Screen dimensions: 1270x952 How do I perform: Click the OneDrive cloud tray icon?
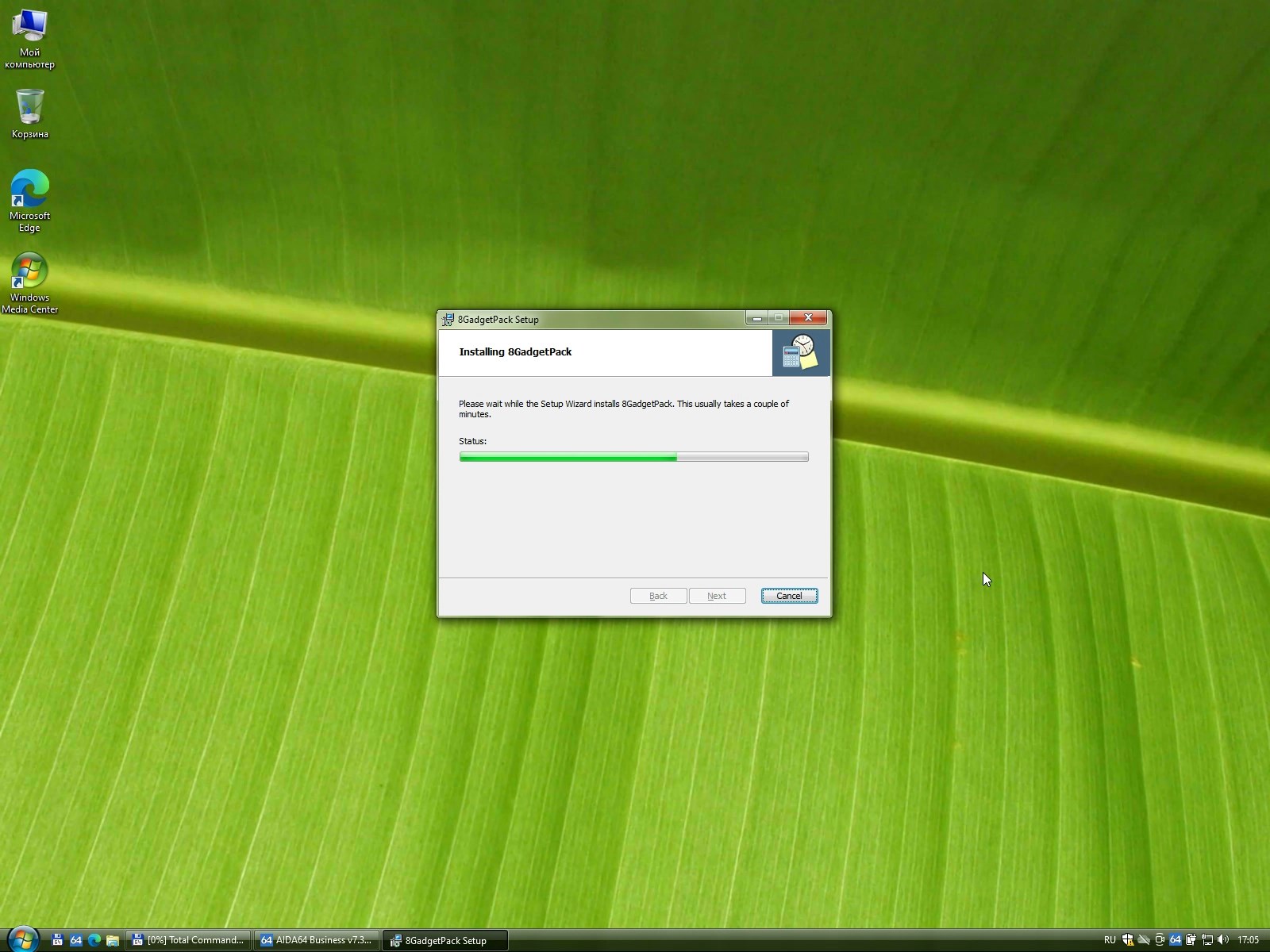click(x=1144, y=940)
